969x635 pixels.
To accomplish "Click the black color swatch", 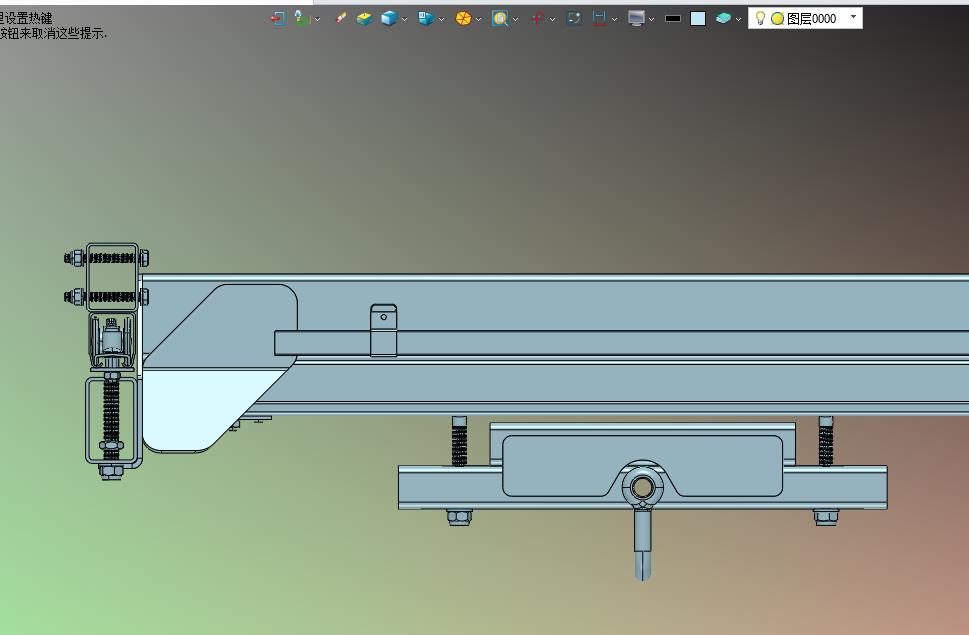I will tap(673, 18).
